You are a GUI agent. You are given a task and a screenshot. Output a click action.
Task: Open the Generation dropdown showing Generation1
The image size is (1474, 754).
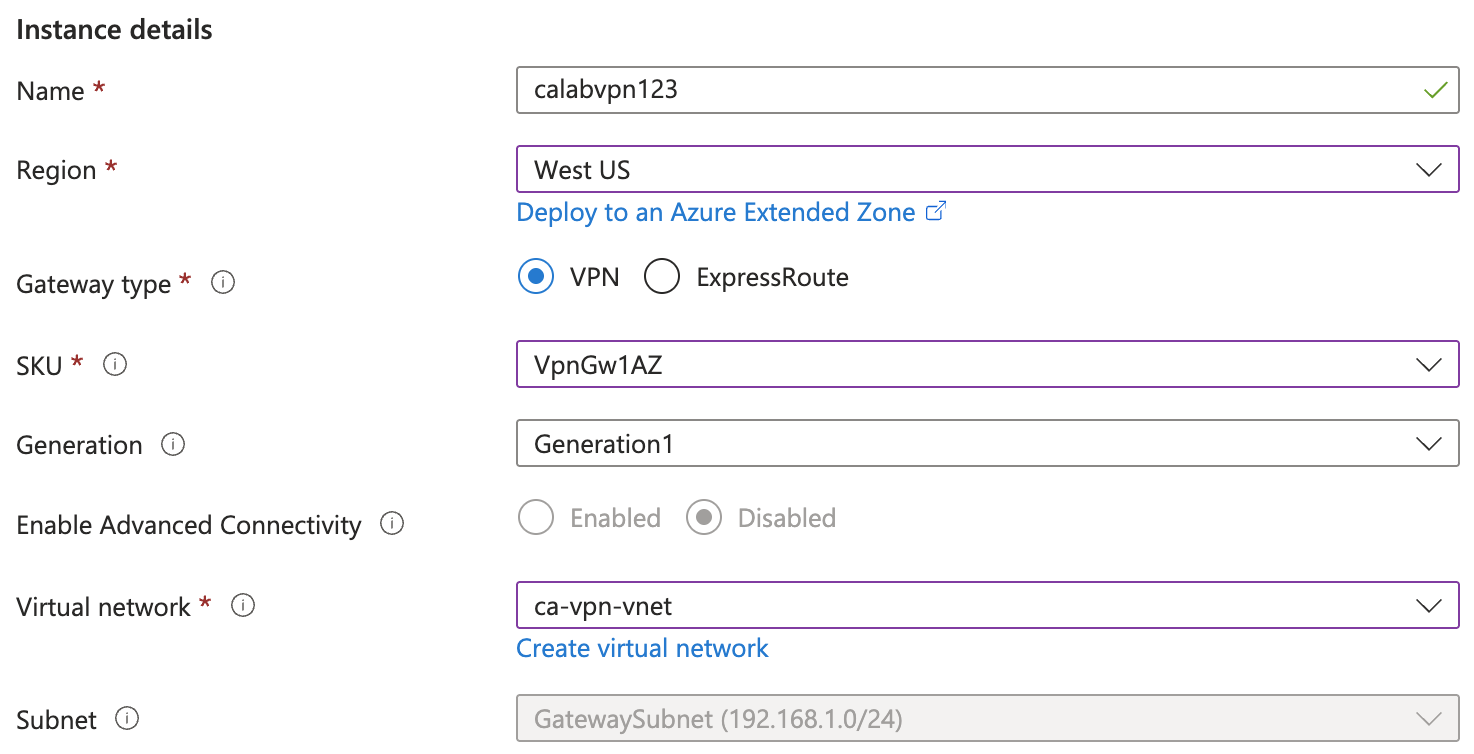[988, 444]
